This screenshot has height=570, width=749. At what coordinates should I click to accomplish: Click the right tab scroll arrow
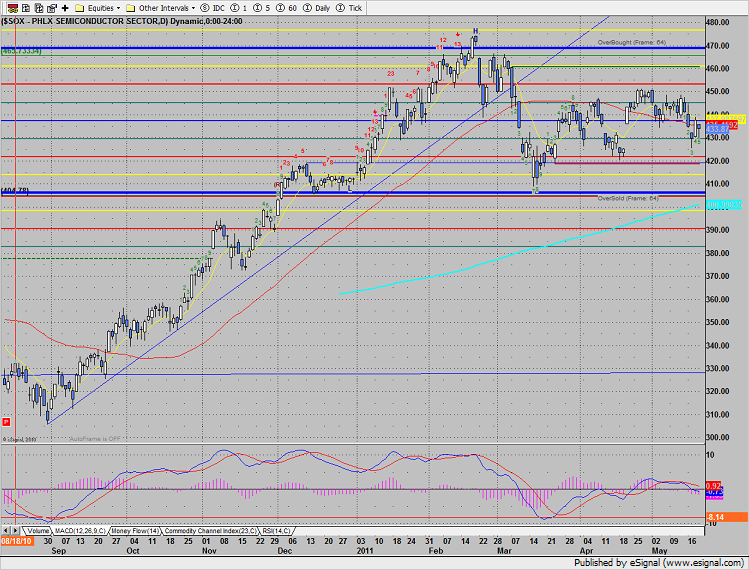(x=15, y=530)
